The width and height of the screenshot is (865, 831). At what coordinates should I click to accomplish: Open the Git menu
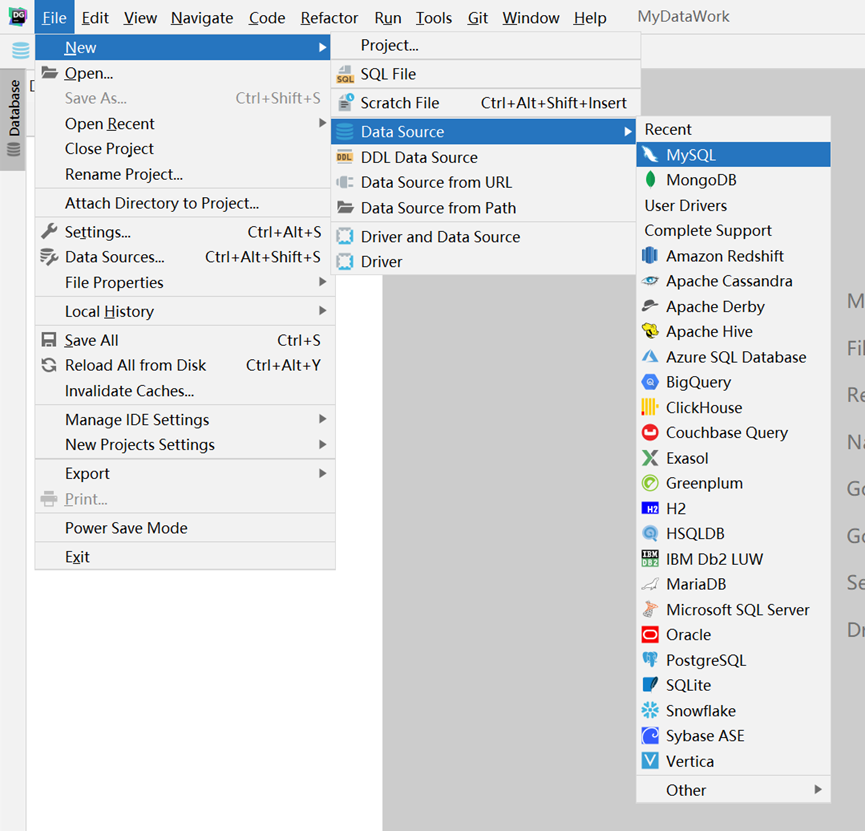pos(478,18)
